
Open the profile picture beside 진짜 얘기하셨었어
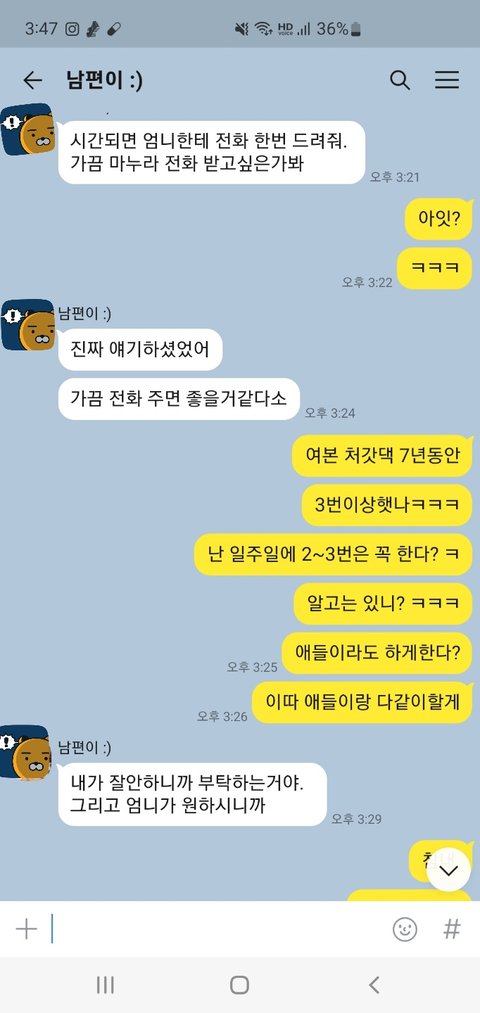(27, 325)
